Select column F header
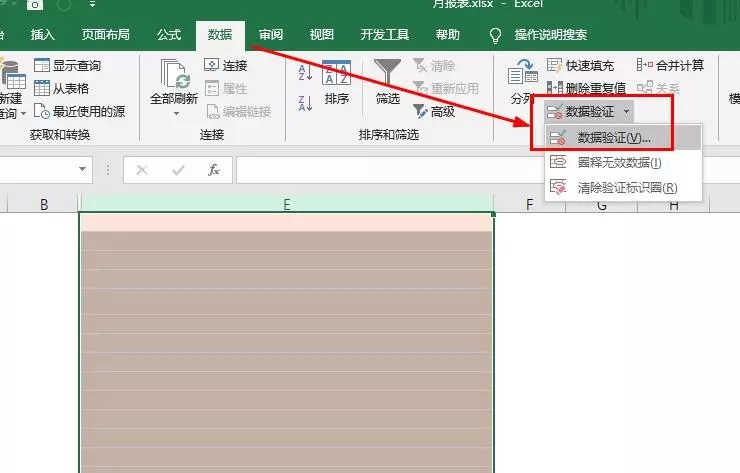The height and width of the screenshot is (473, 740). 530,204
